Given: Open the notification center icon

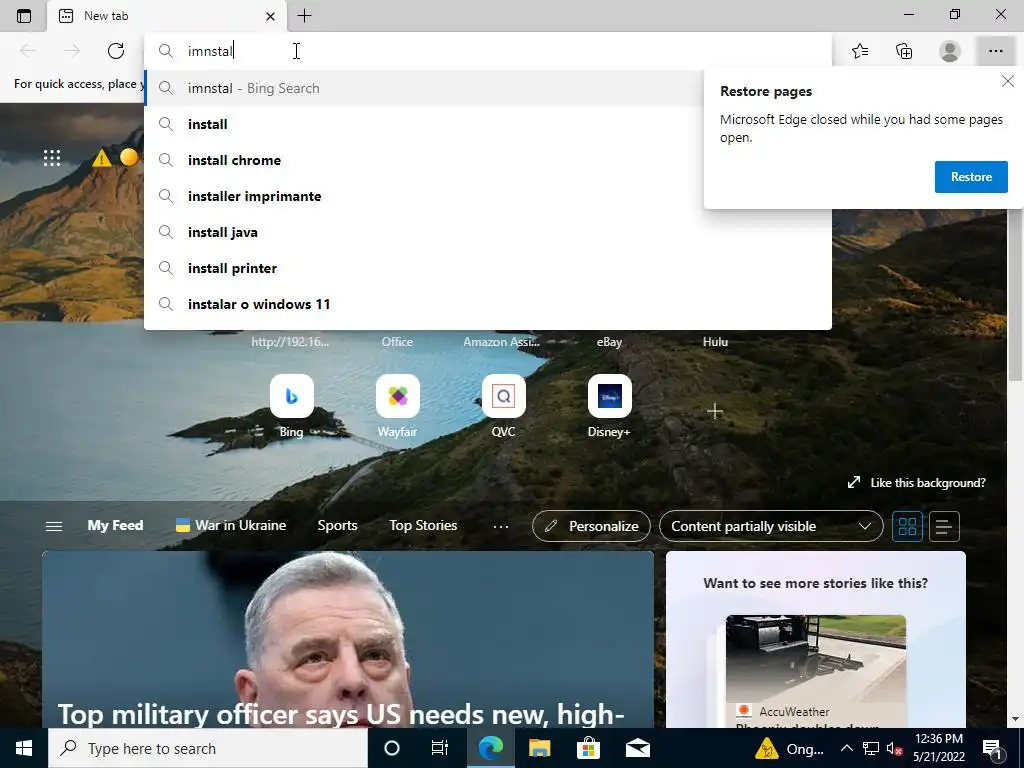Looking at the screenshot, I should coord(993,748).
